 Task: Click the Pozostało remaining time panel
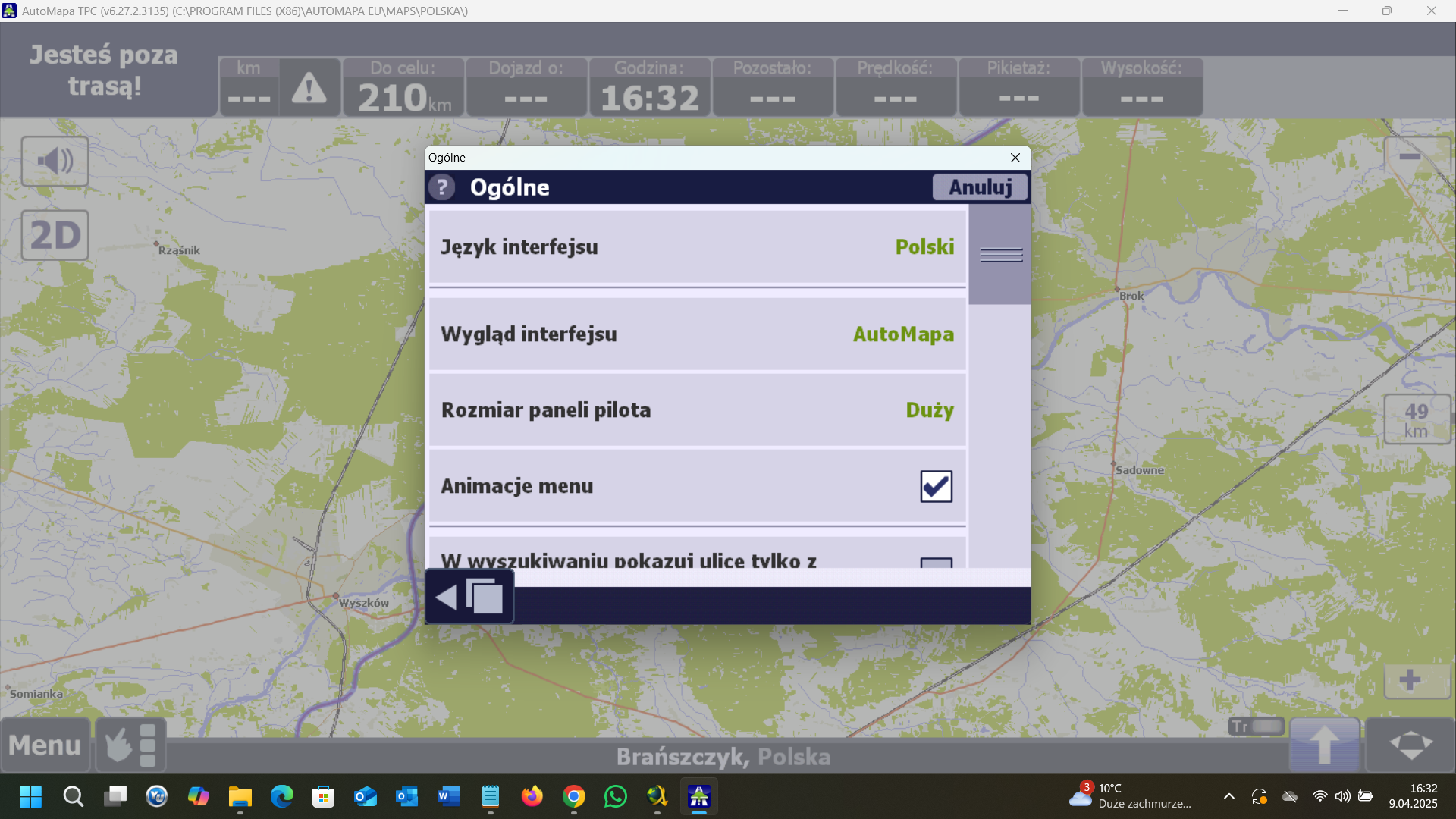pyautogui.click(x=773, y=87)
